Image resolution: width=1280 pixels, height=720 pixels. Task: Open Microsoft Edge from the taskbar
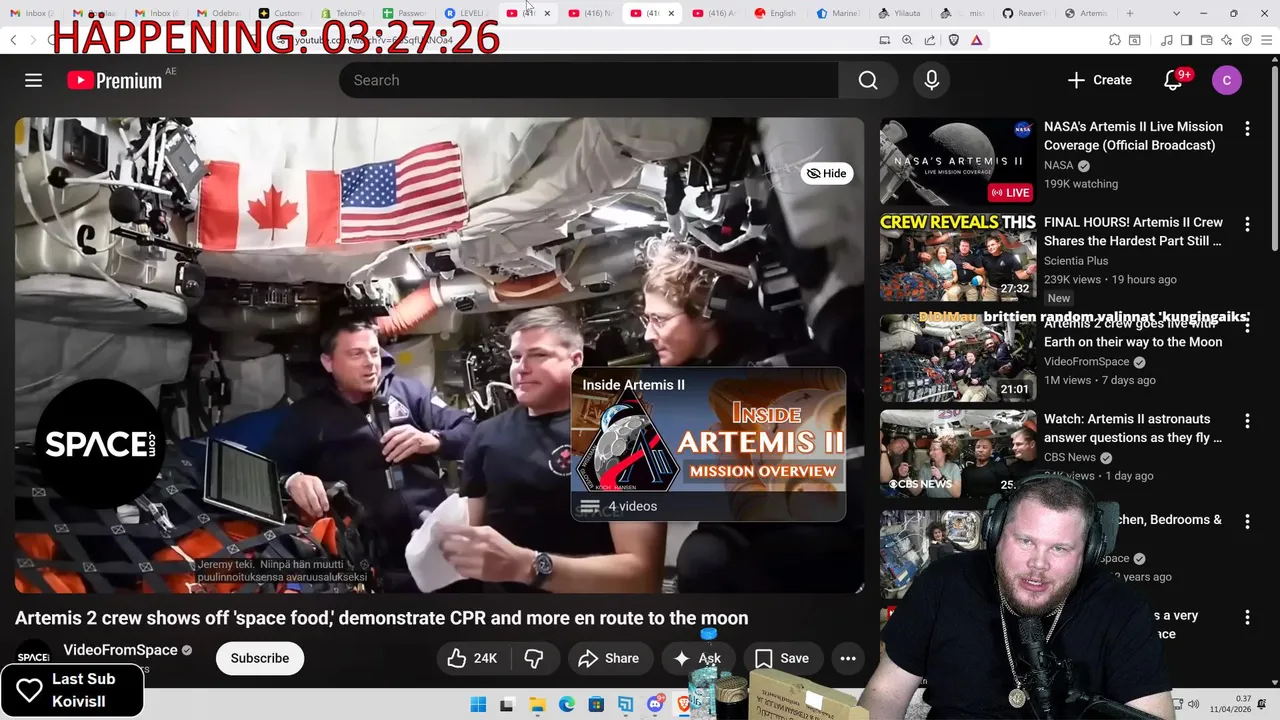tap(565, 704)
